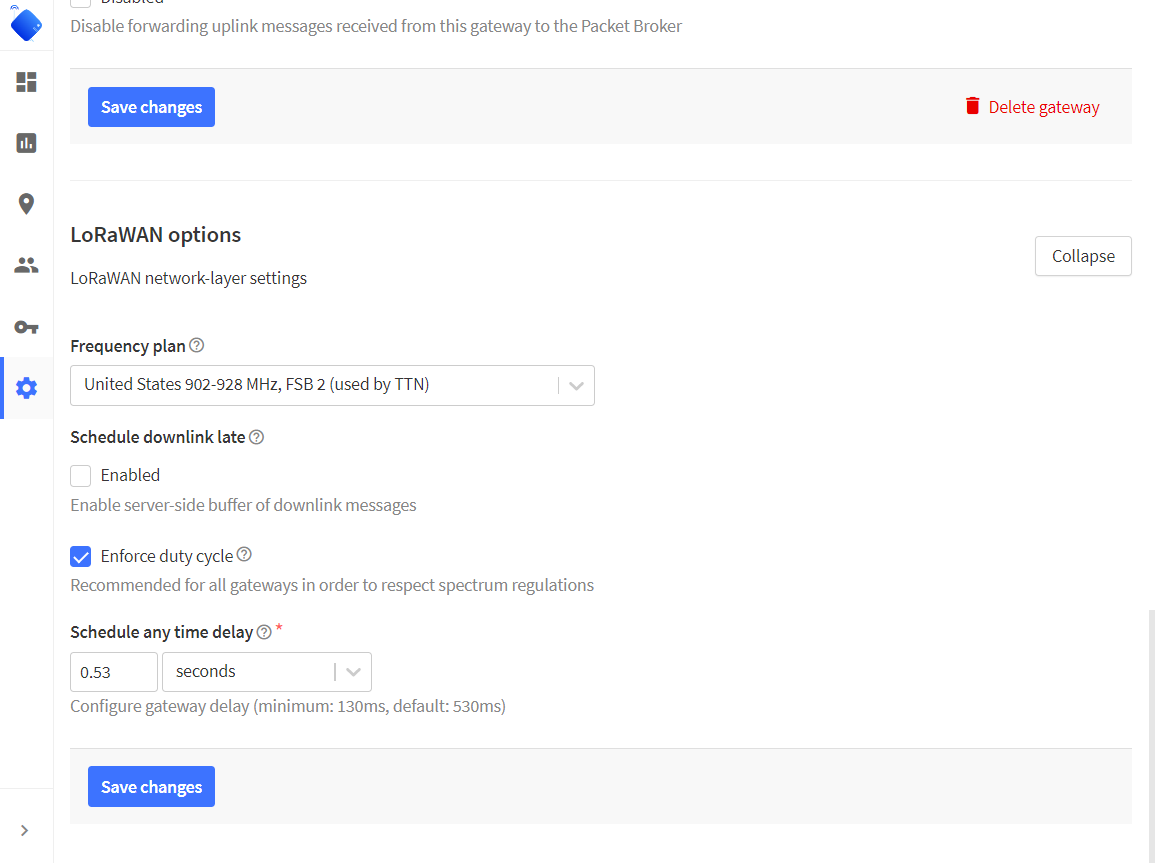Open the Collaborators people sidebar icon
Image resolution: width=1155 pixels, height=863 pixels.
tap(26, 265)
